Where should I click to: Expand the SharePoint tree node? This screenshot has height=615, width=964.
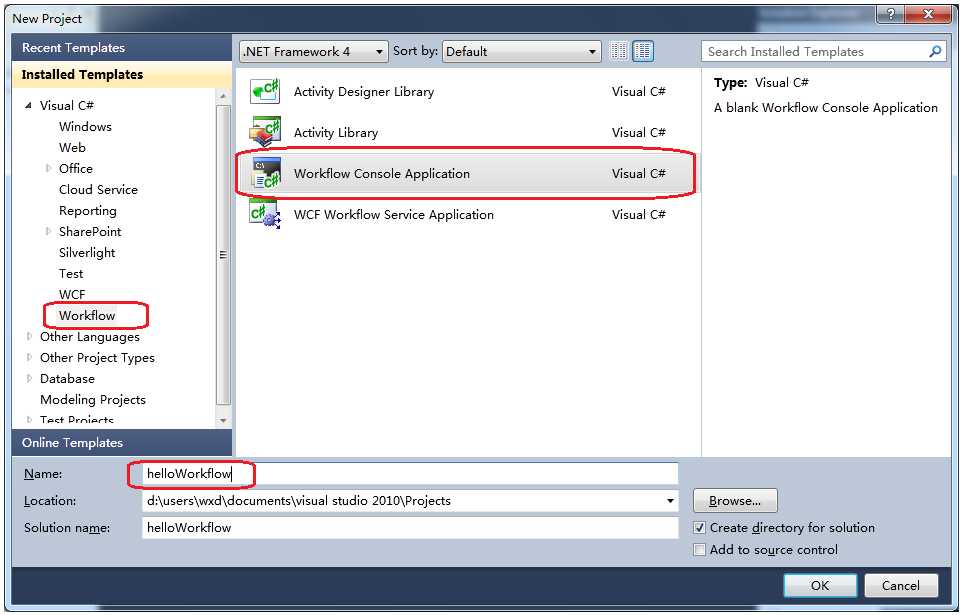pyautogui.click(x=48, y=232)
